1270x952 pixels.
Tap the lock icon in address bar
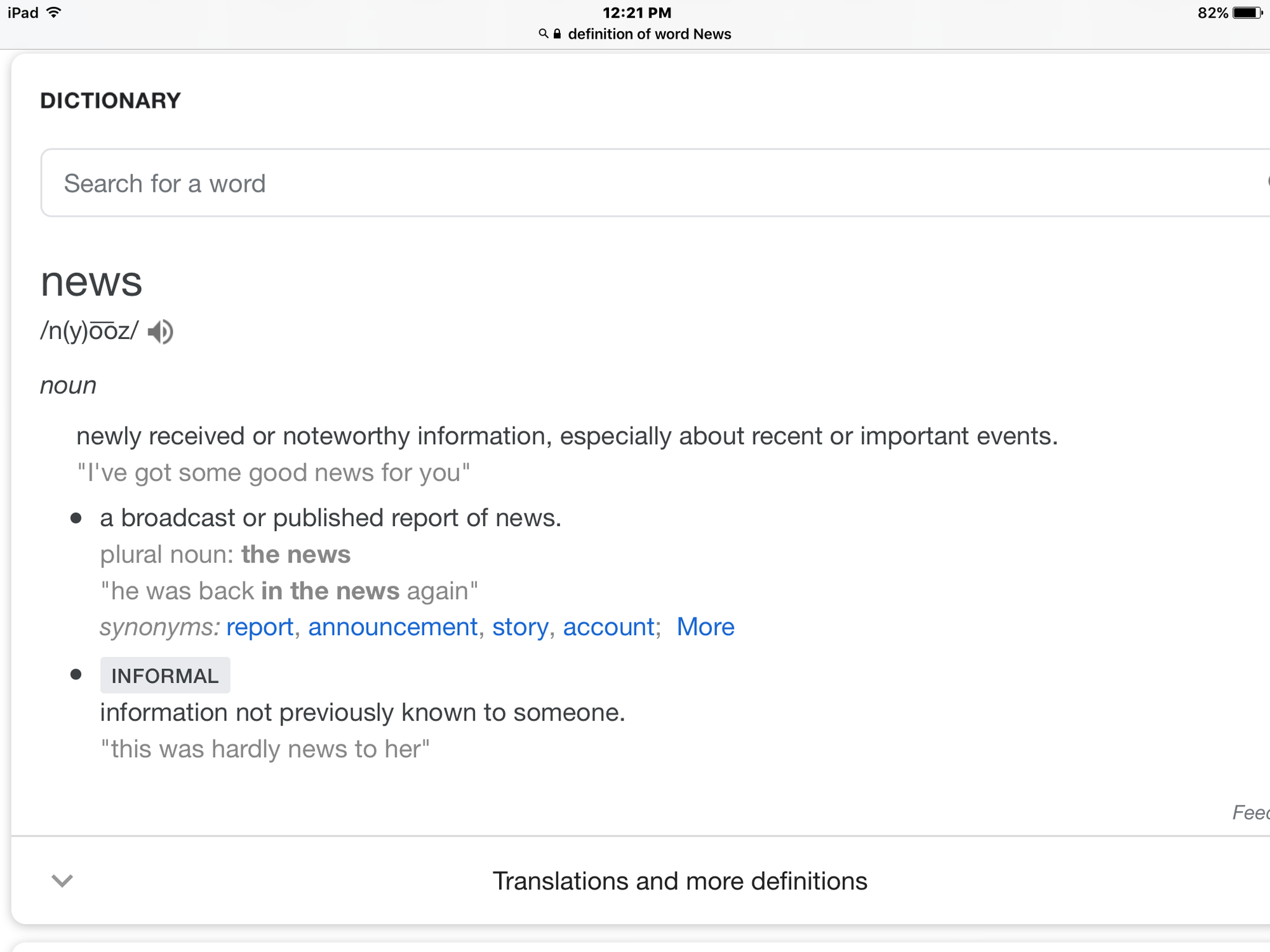[557, 34]
